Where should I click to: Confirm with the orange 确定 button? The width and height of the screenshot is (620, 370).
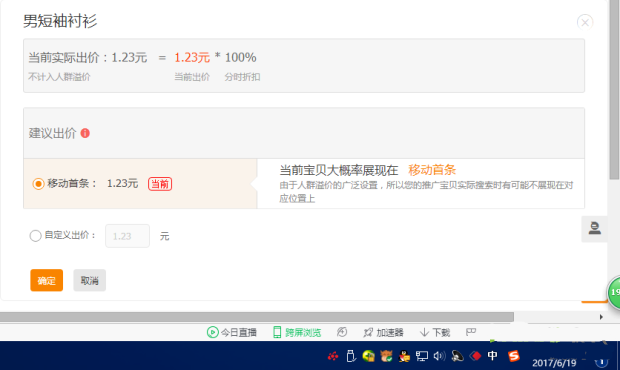click(47, 280)
